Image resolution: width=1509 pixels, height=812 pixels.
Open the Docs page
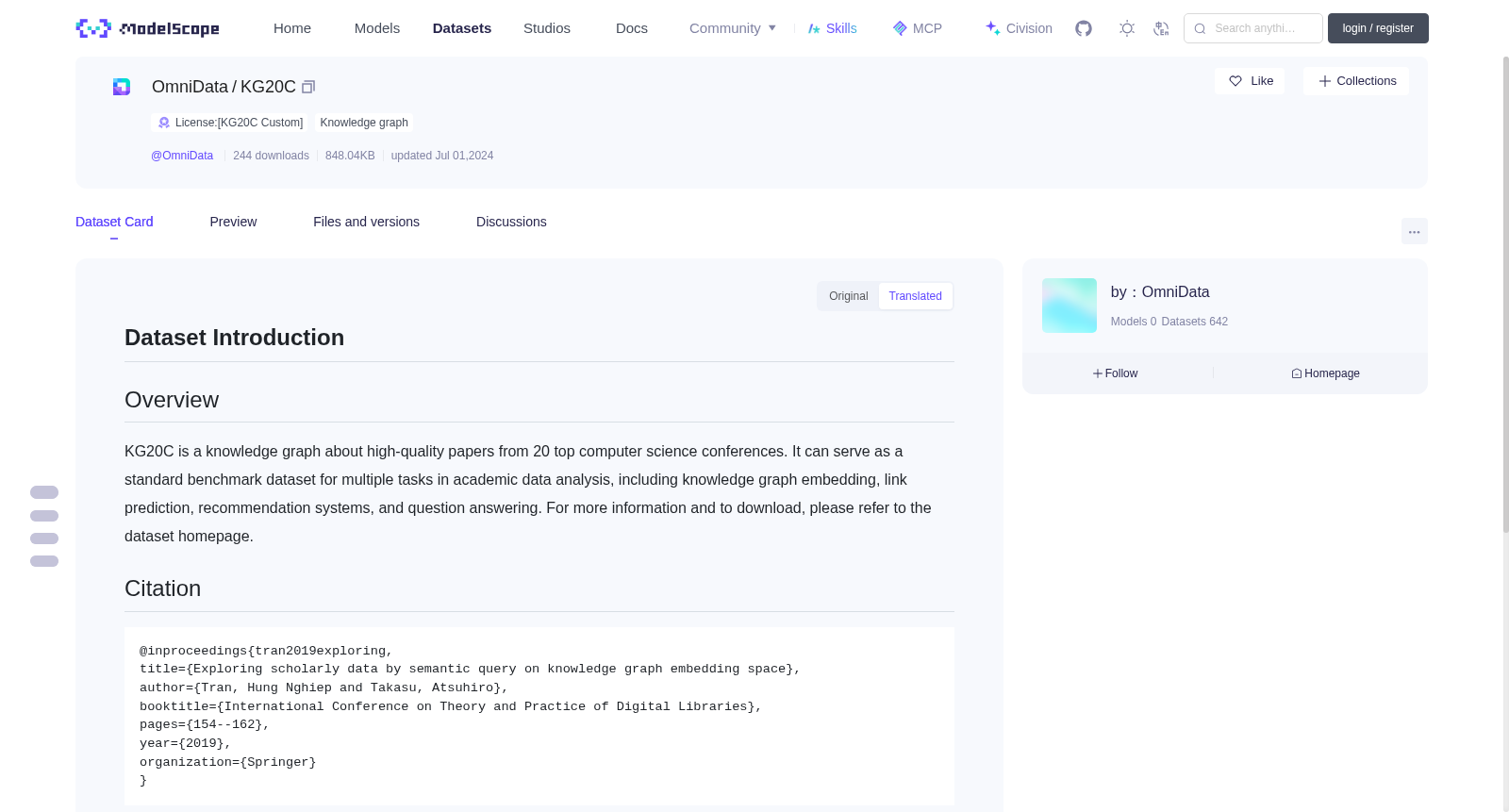[632, 28]
